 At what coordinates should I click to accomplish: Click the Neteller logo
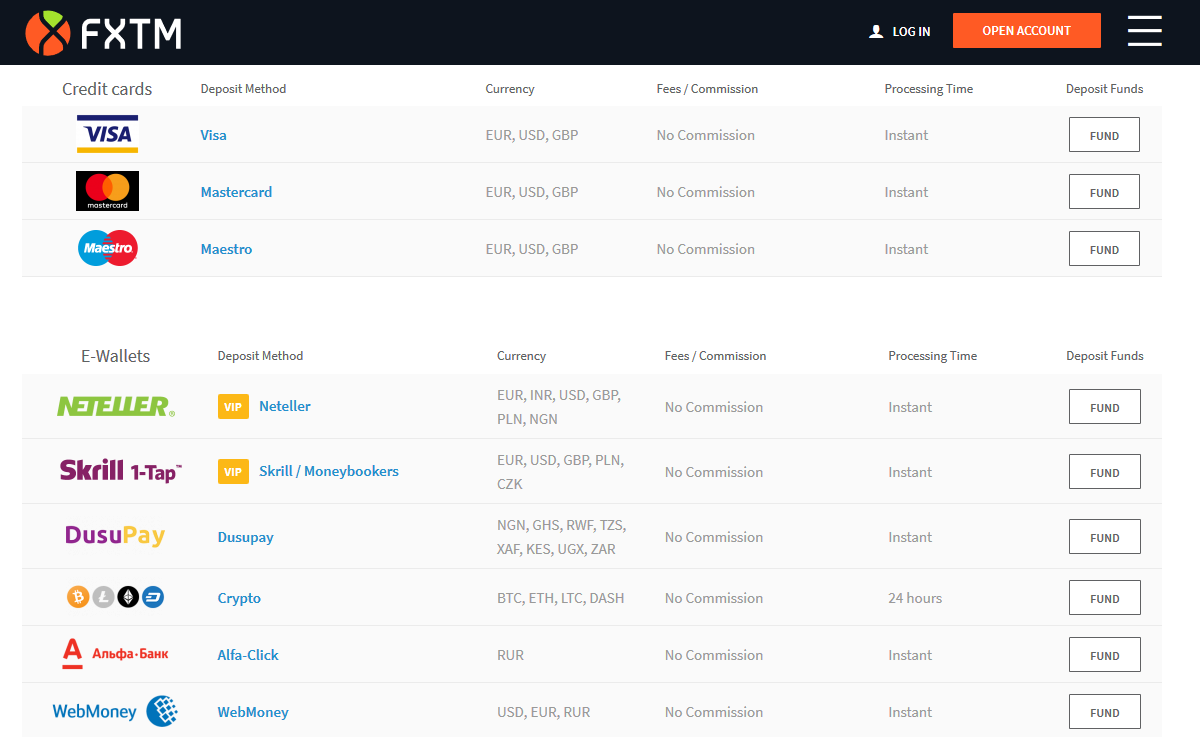[116, 406]
